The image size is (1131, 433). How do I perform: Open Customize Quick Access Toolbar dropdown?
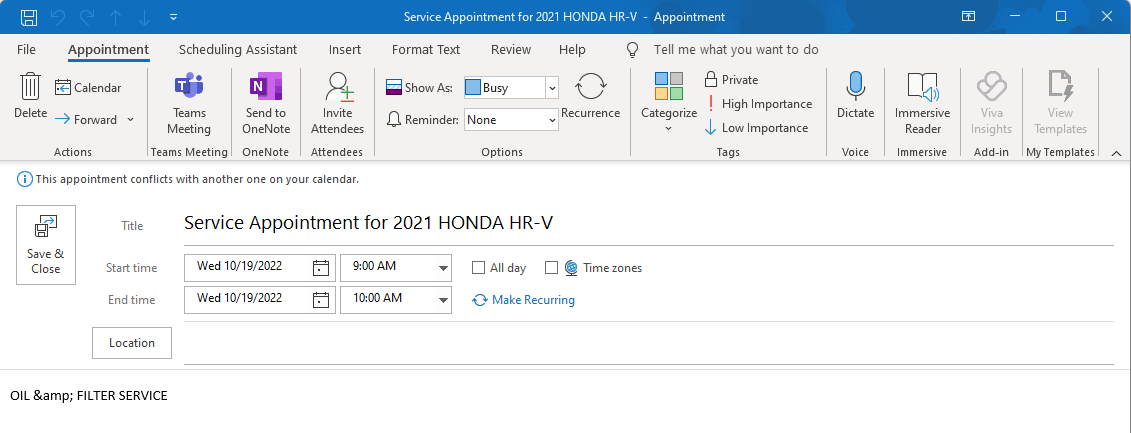(x=173, y=17)
